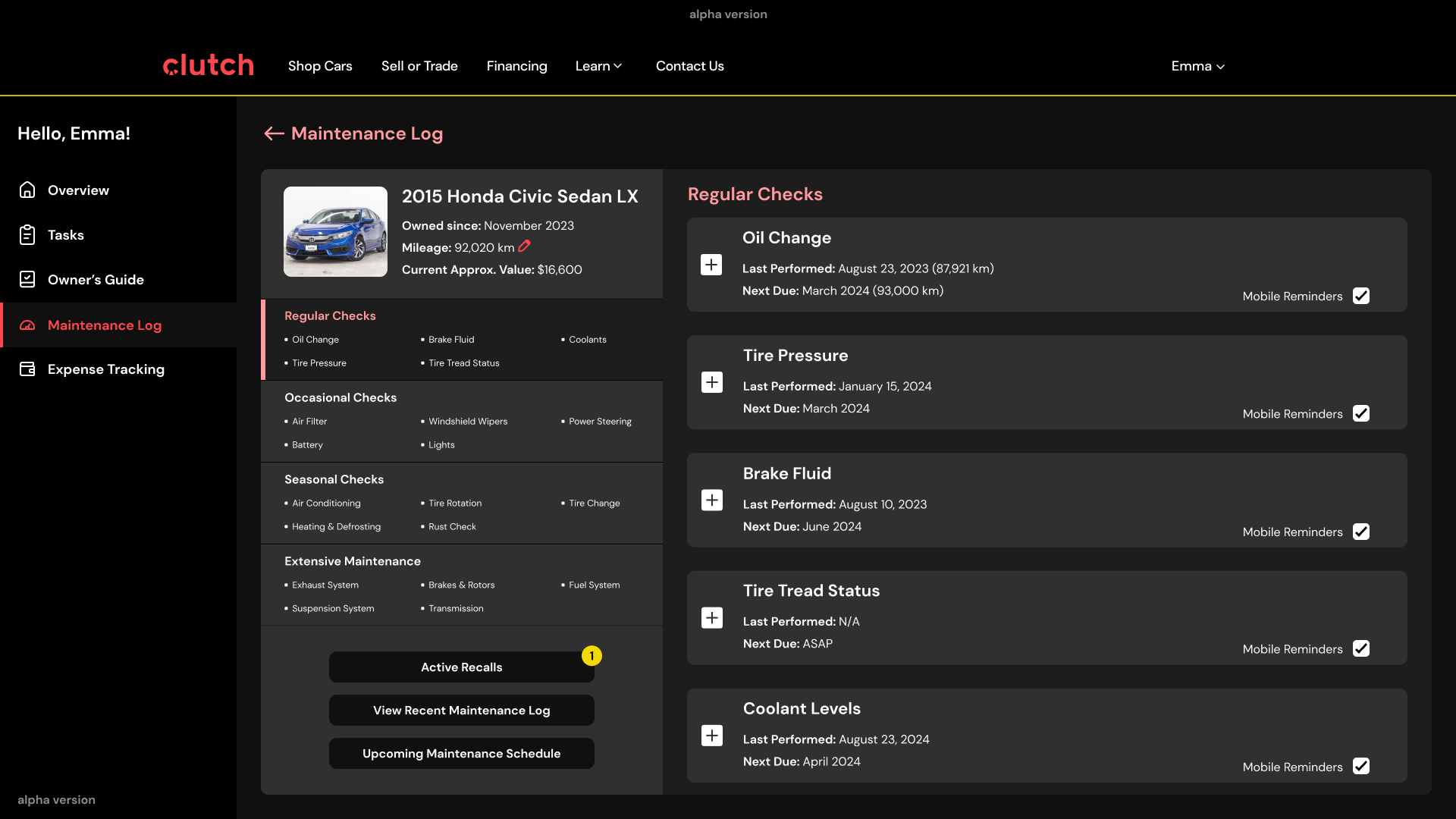Screen dimensions: 1456x819
Task: Click Coolants in Regular Checks list
Action: click(x=588, y=340)
